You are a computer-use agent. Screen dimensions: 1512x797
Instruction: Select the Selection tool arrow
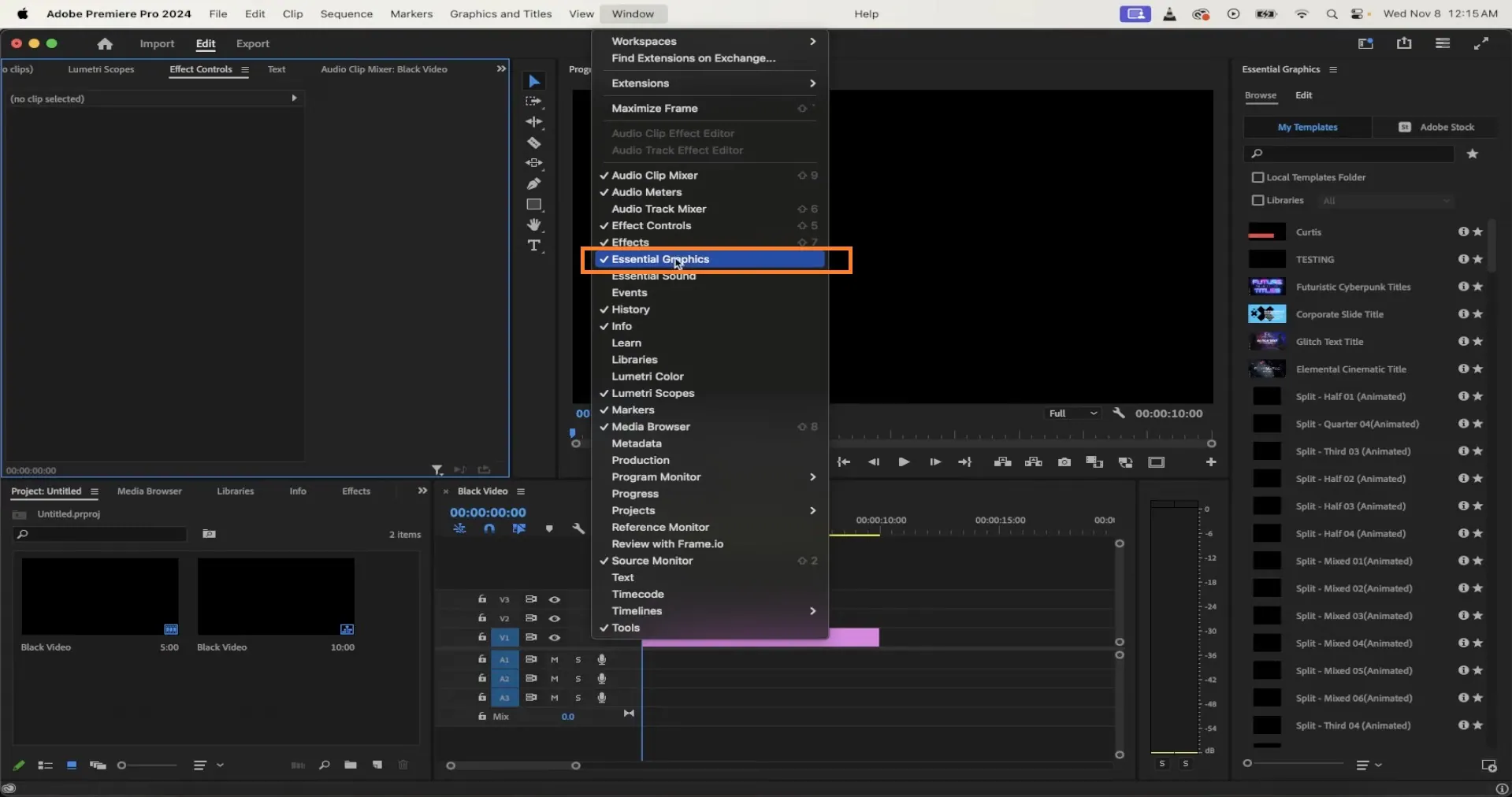(534, 81)
